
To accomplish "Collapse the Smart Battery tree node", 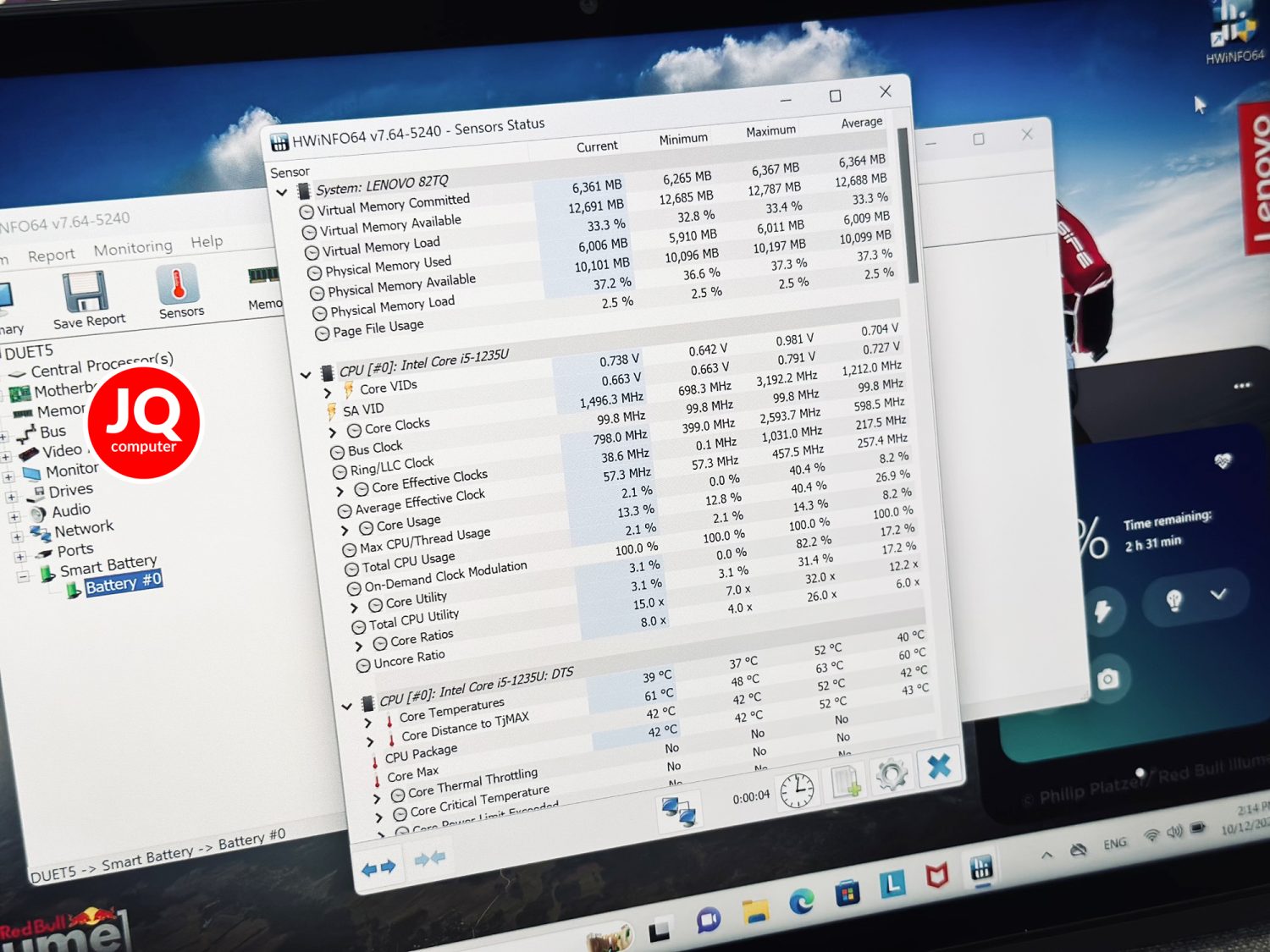I will coord(24,577).
